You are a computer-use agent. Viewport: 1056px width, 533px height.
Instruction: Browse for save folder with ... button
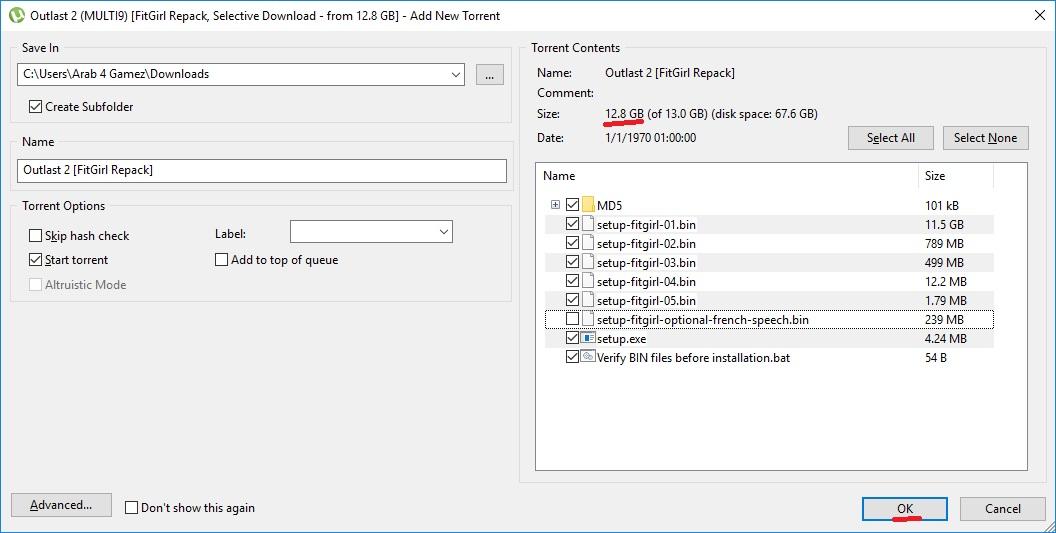point(490,75)
